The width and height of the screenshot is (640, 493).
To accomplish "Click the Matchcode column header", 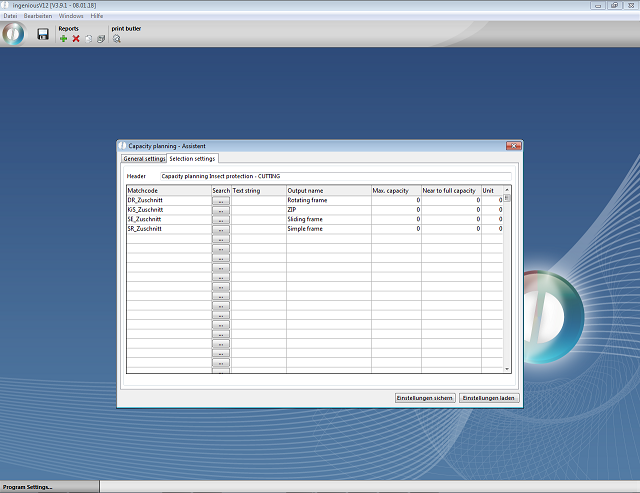I will (169, 191).
